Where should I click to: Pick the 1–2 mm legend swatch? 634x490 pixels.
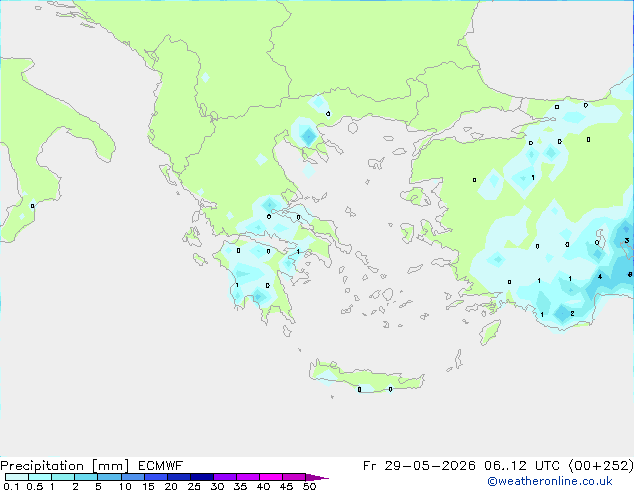coord(63,477)
